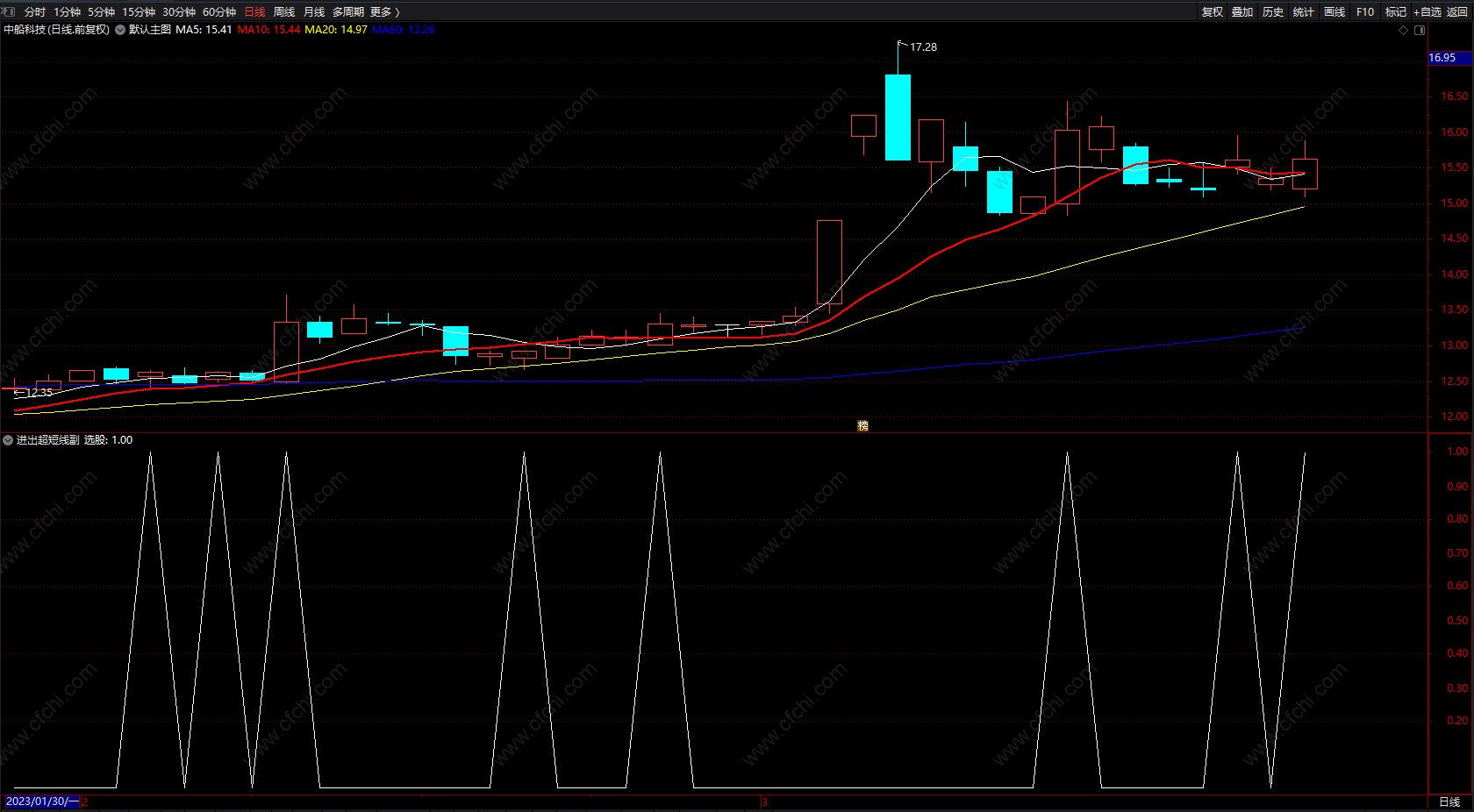Expand the 进出超短线副 sub-chart dropdown arrow
Image resolution: width=1474 pixels, height=812 pixels.
pos(8,440)
